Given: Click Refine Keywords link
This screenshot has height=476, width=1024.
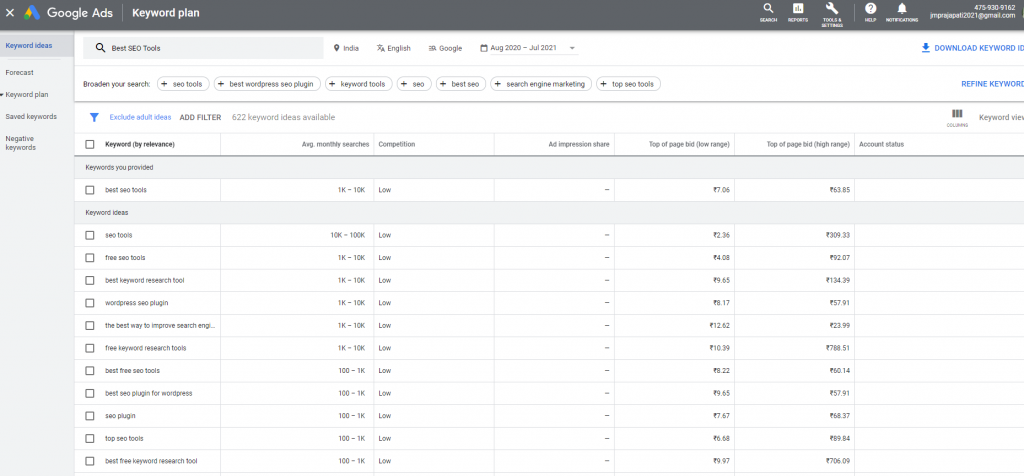Looking at the screenshot, I should 993,84.
